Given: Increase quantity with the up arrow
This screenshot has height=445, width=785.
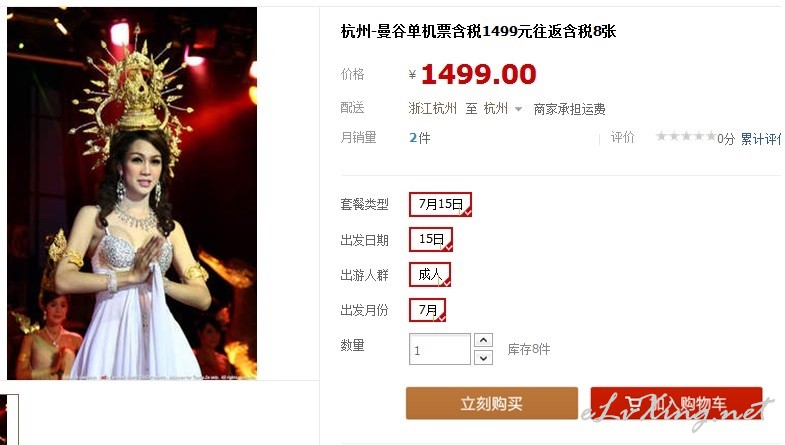Looking at the screenshot, I should click(x=483, y=340).
